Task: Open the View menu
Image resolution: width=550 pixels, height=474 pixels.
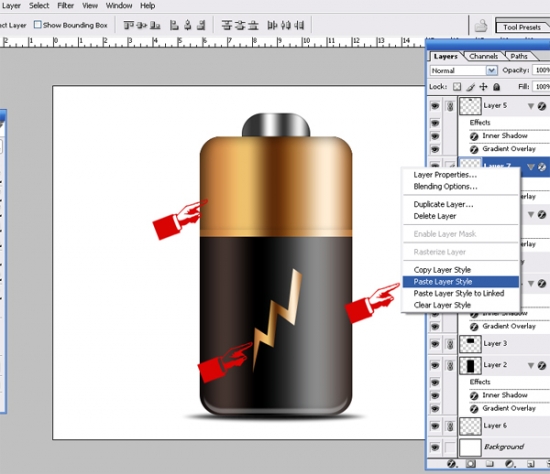Action: [x=90, y=6]
